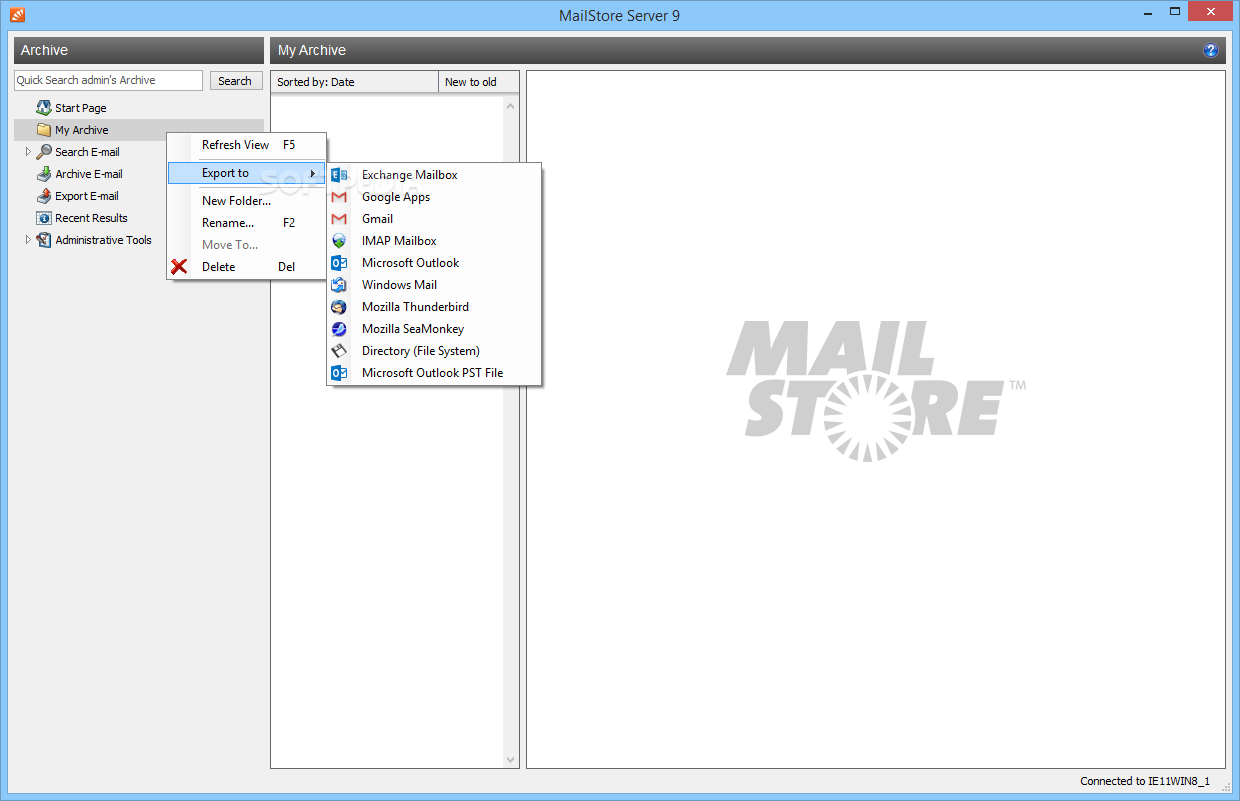Screen dimensions: 1240x801
Task: Click the Directory (File System) disk icon
Action: 340,351
